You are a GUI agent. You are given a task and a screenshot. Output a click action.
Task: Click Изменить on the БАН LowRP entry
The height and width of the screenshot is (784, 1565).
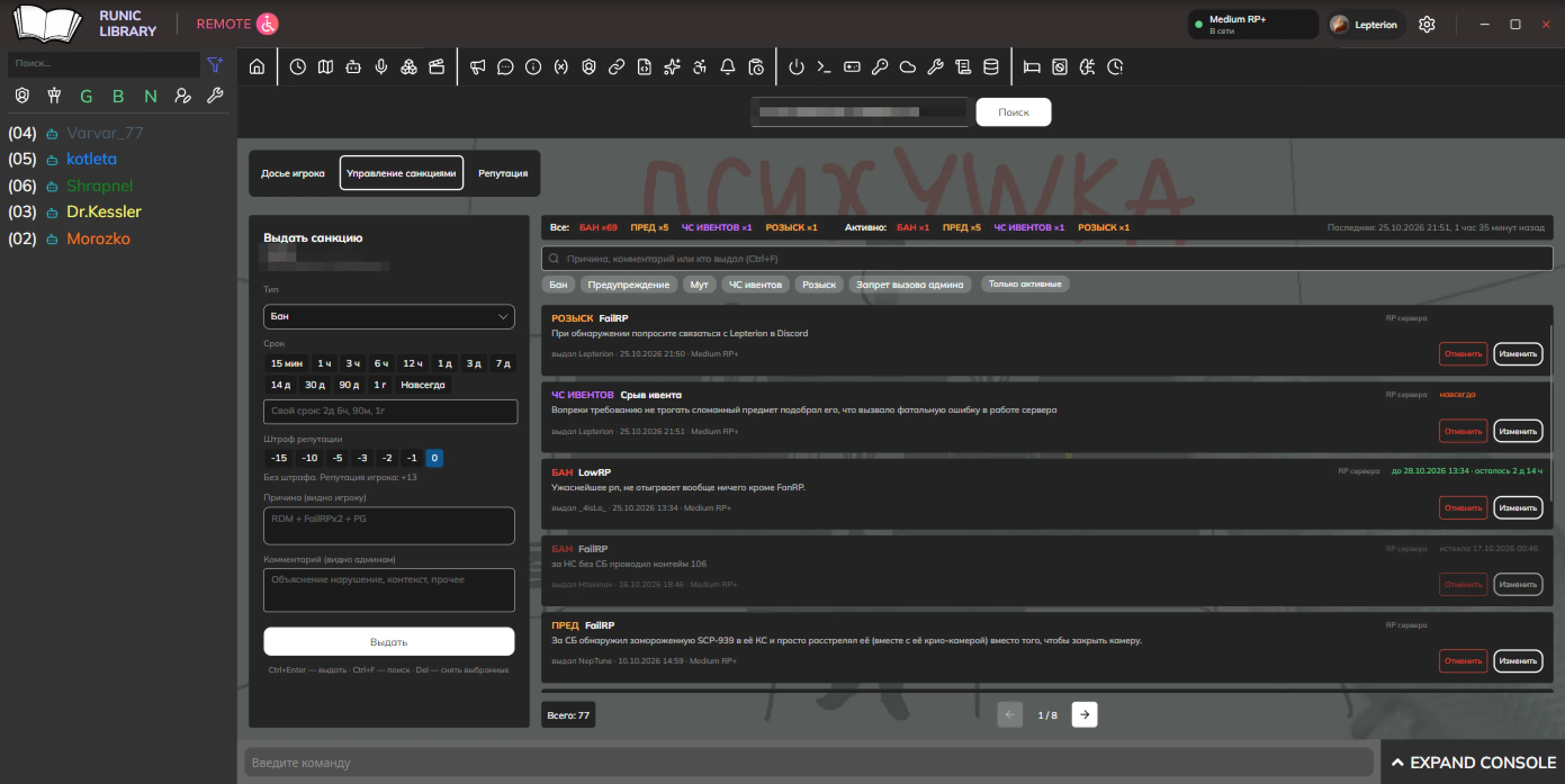[x=1518, y=508]
